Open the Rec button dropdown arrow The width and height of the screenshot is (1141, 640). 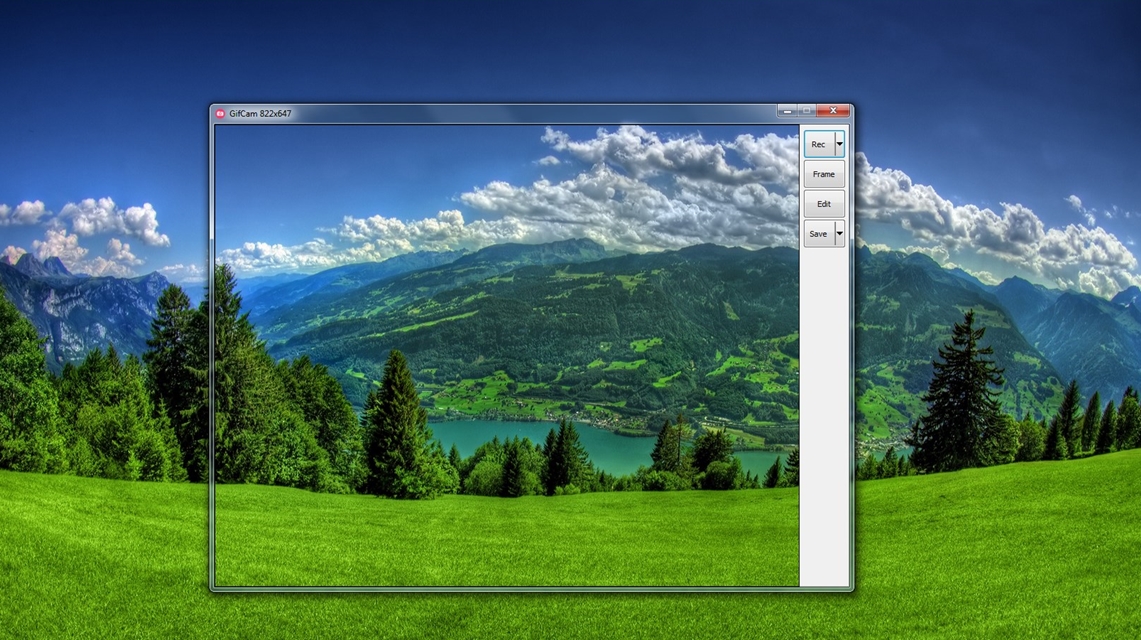click(840, 144)
